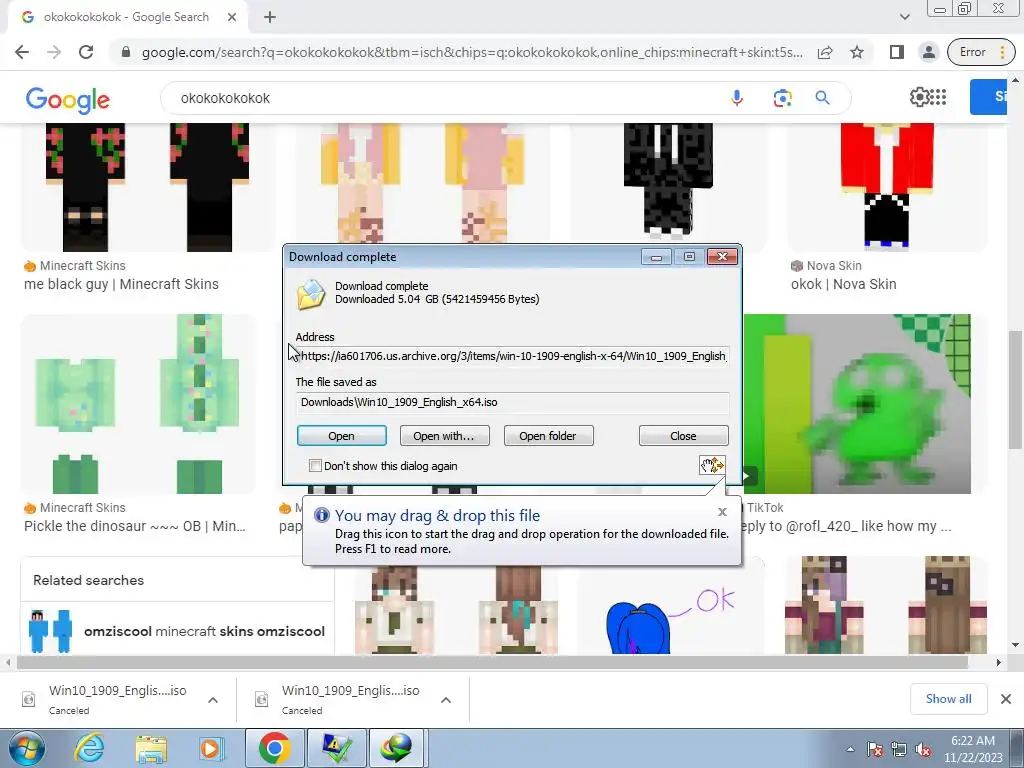Show hidden system tray icons
The image size is (1024, 768).
(x=850, y=749)
